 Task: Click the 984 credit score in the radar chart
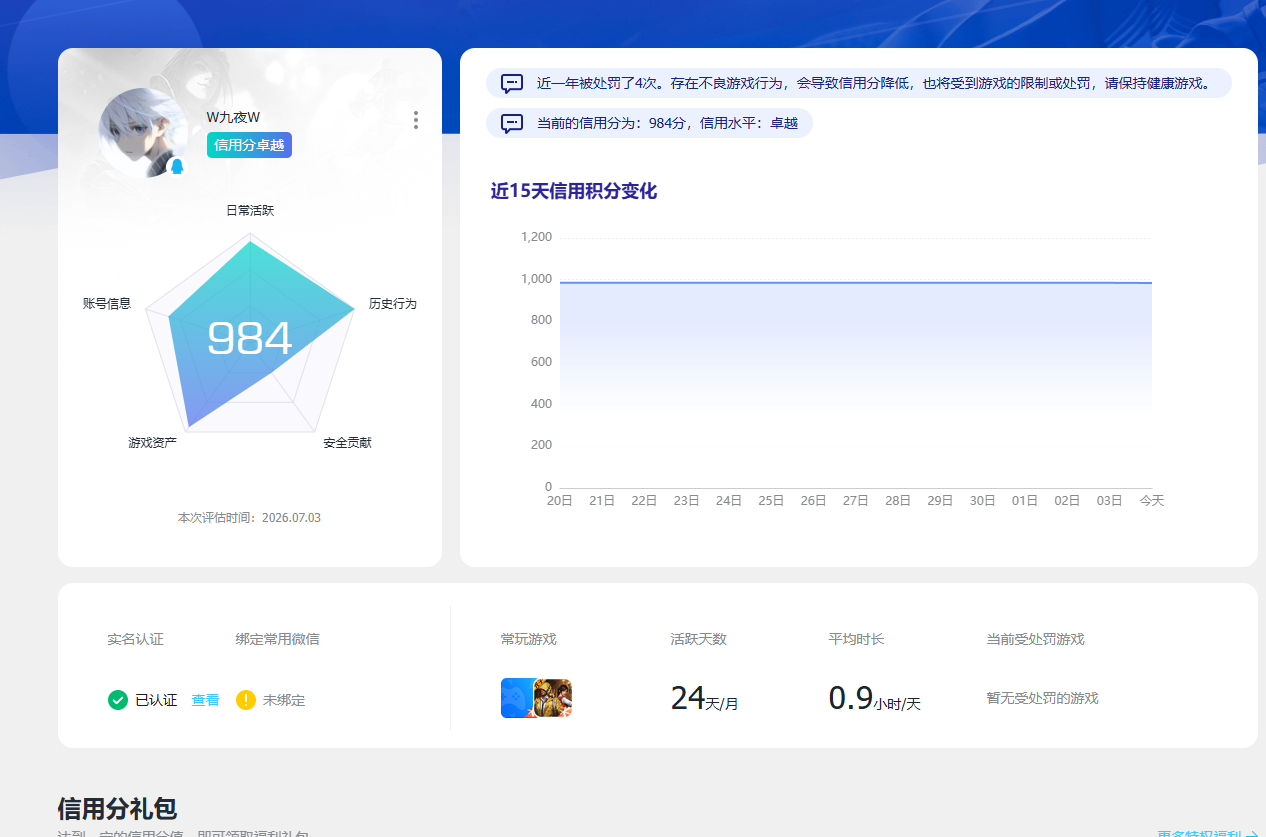click(250, 339)
